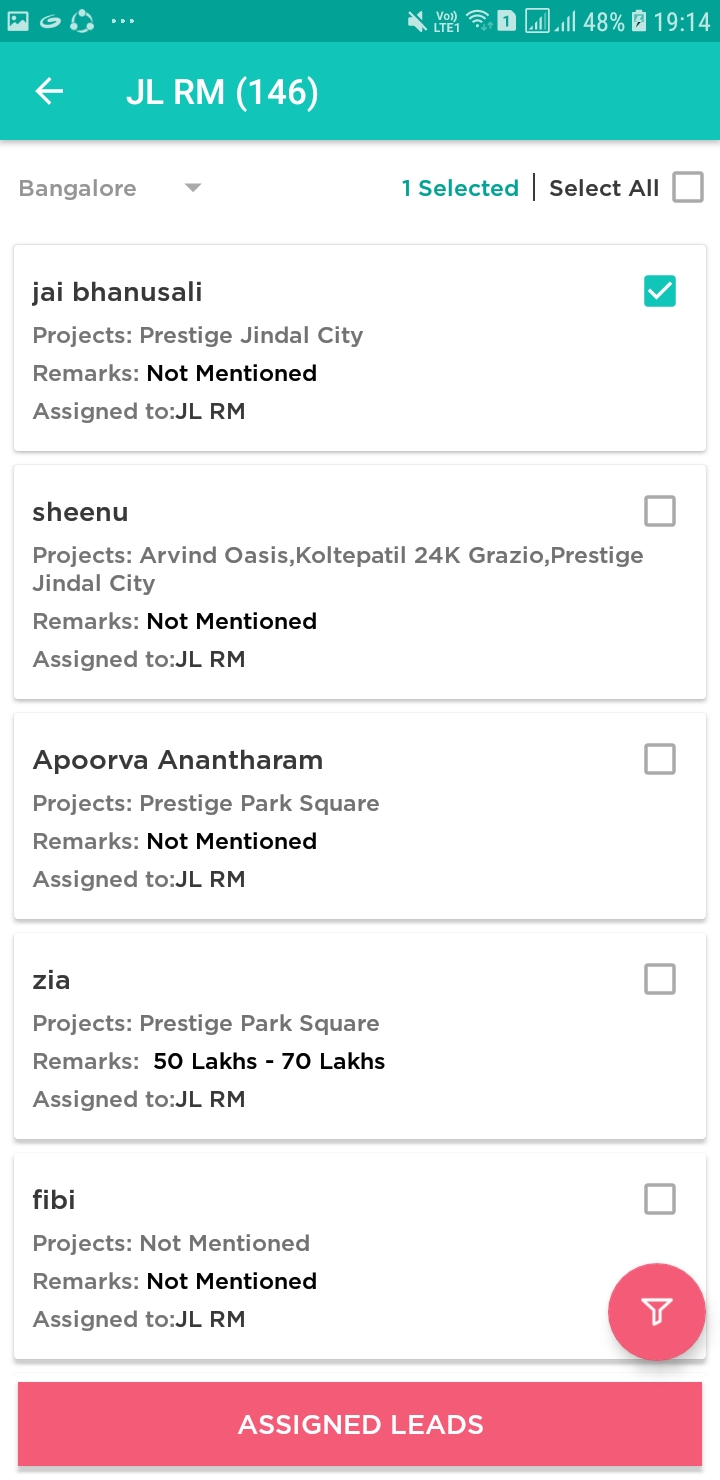The width and height of the screenshot is (720, 1480).
Task: Enable the zia lead checkbox
Action: coord(660,979)
